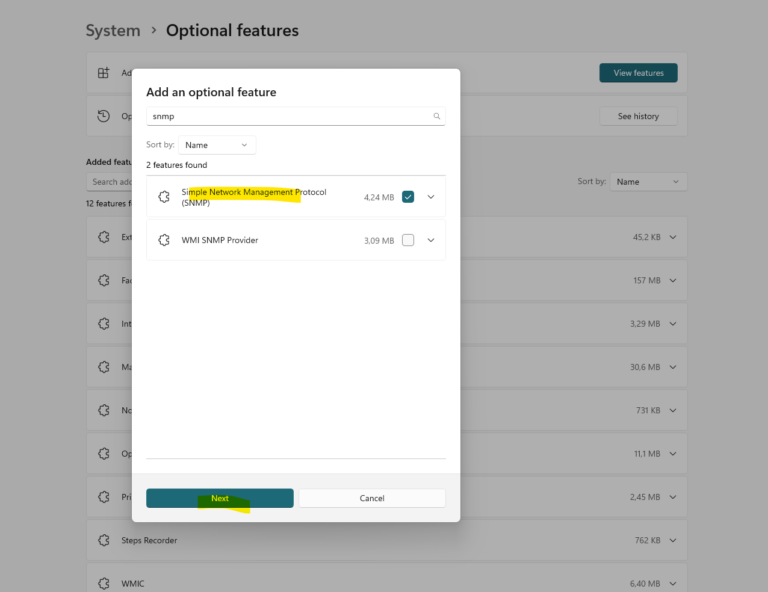
Task: Click the View features button
Action: click(639, 73)
